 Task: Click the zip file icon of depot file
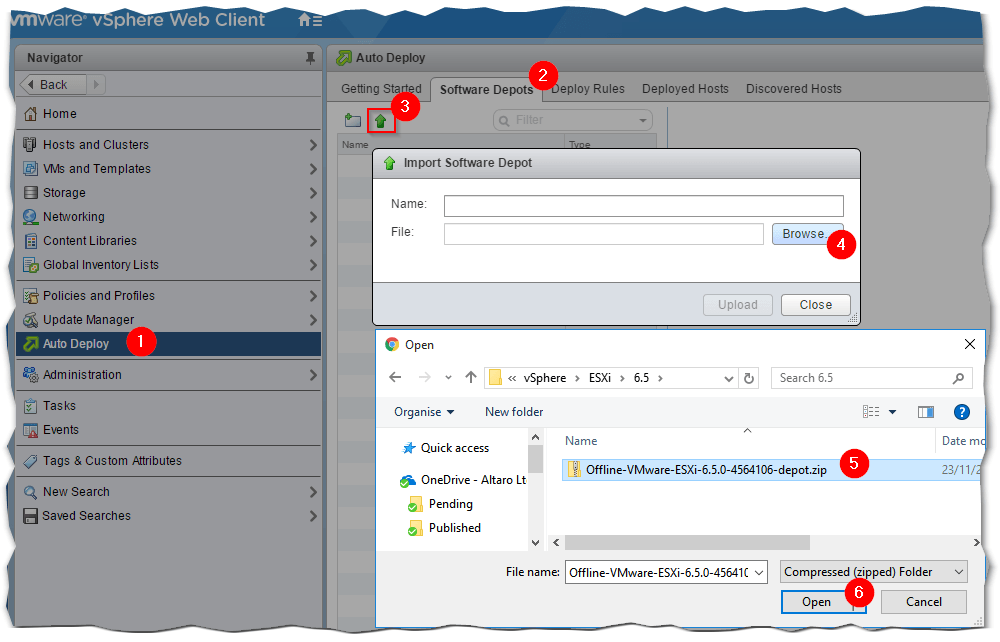tap(574, 469)
